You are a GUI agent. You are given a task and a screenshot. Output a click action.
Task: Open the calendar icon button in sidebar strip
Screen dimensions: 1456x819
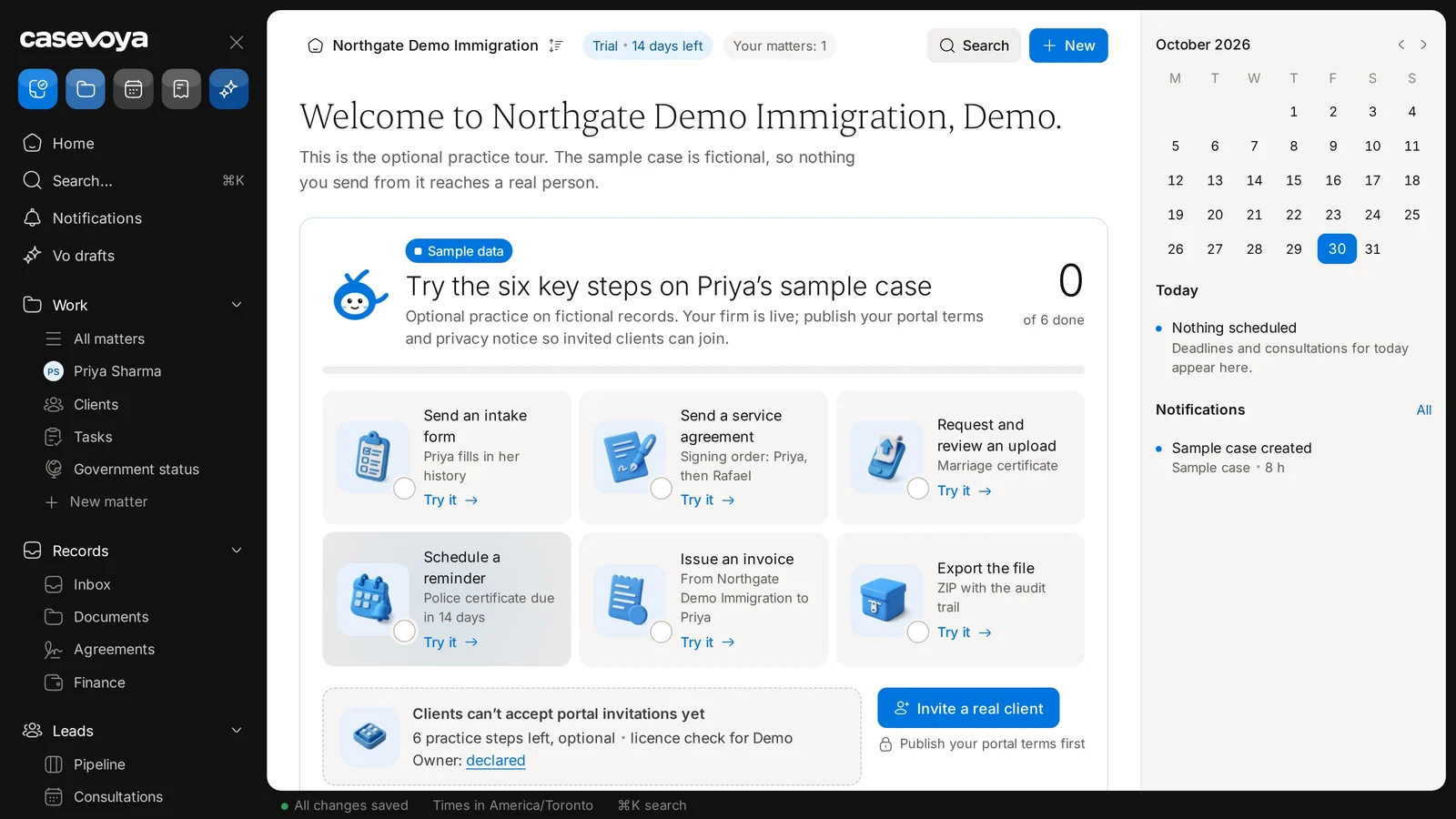[133, 89]
